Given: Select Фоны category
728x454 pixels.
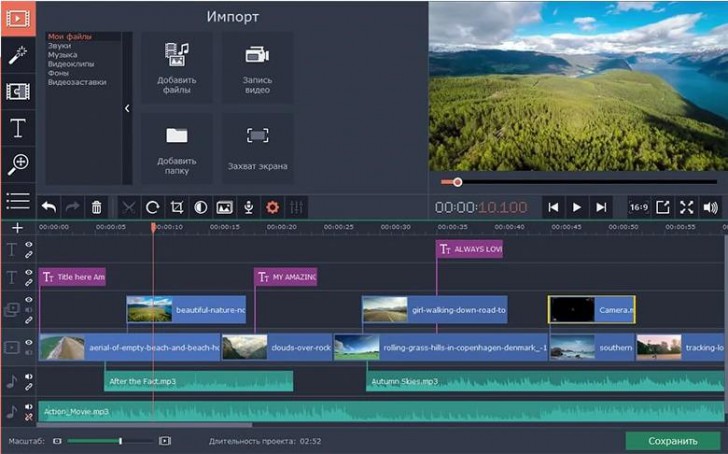Looking at the screenshot, I should 58,73.
